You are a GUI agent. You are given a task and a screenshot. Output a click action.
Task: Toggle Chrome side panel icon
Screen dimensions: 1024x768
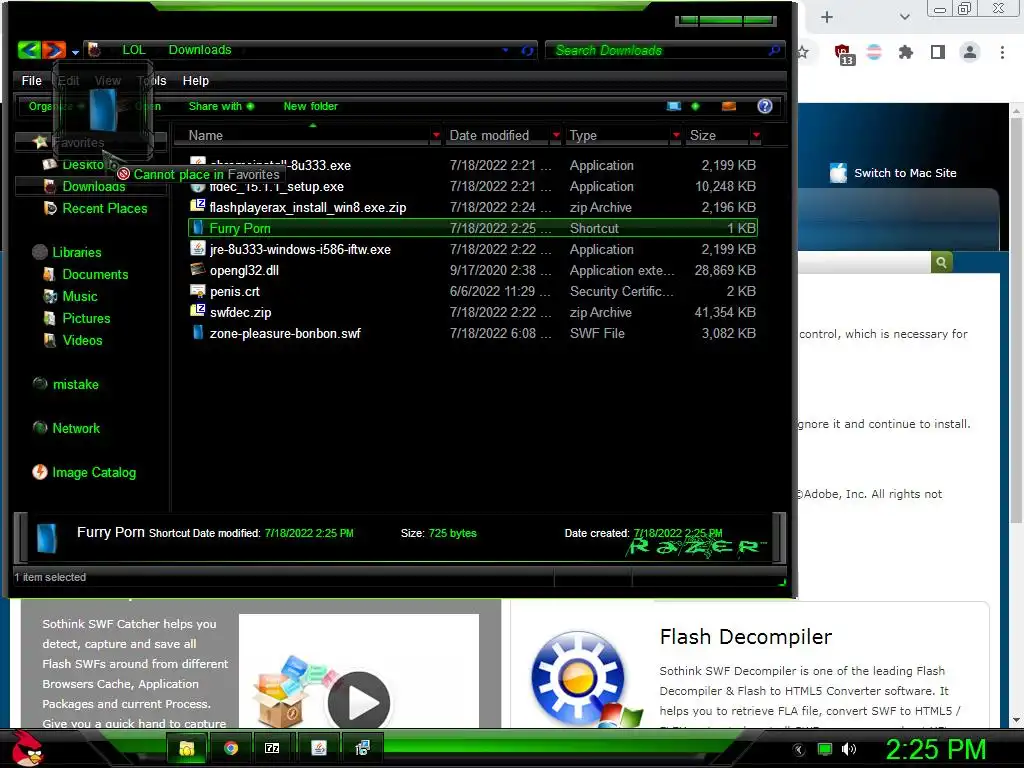click(938, 52)
